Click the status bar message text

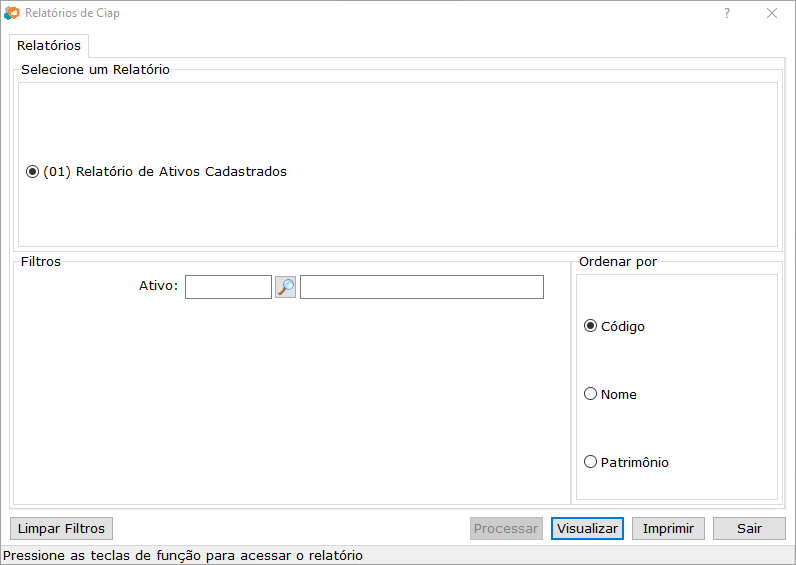184,555
